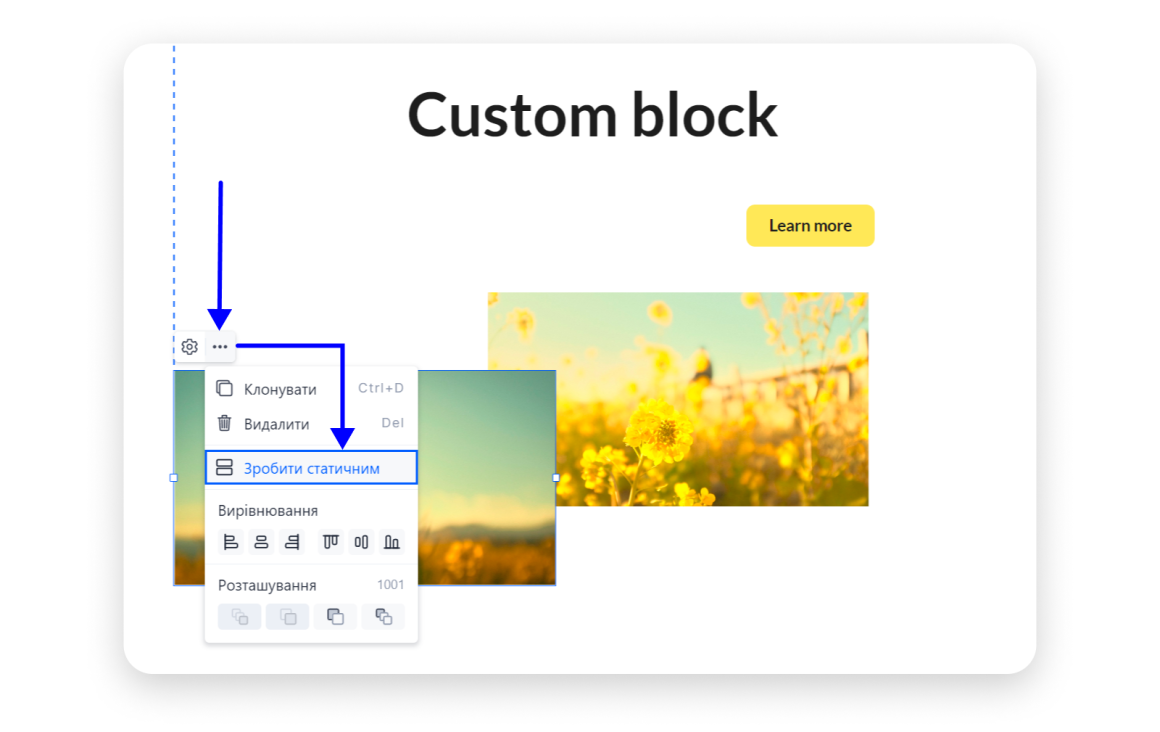Click the three-dots more options button

pos(220,347)
